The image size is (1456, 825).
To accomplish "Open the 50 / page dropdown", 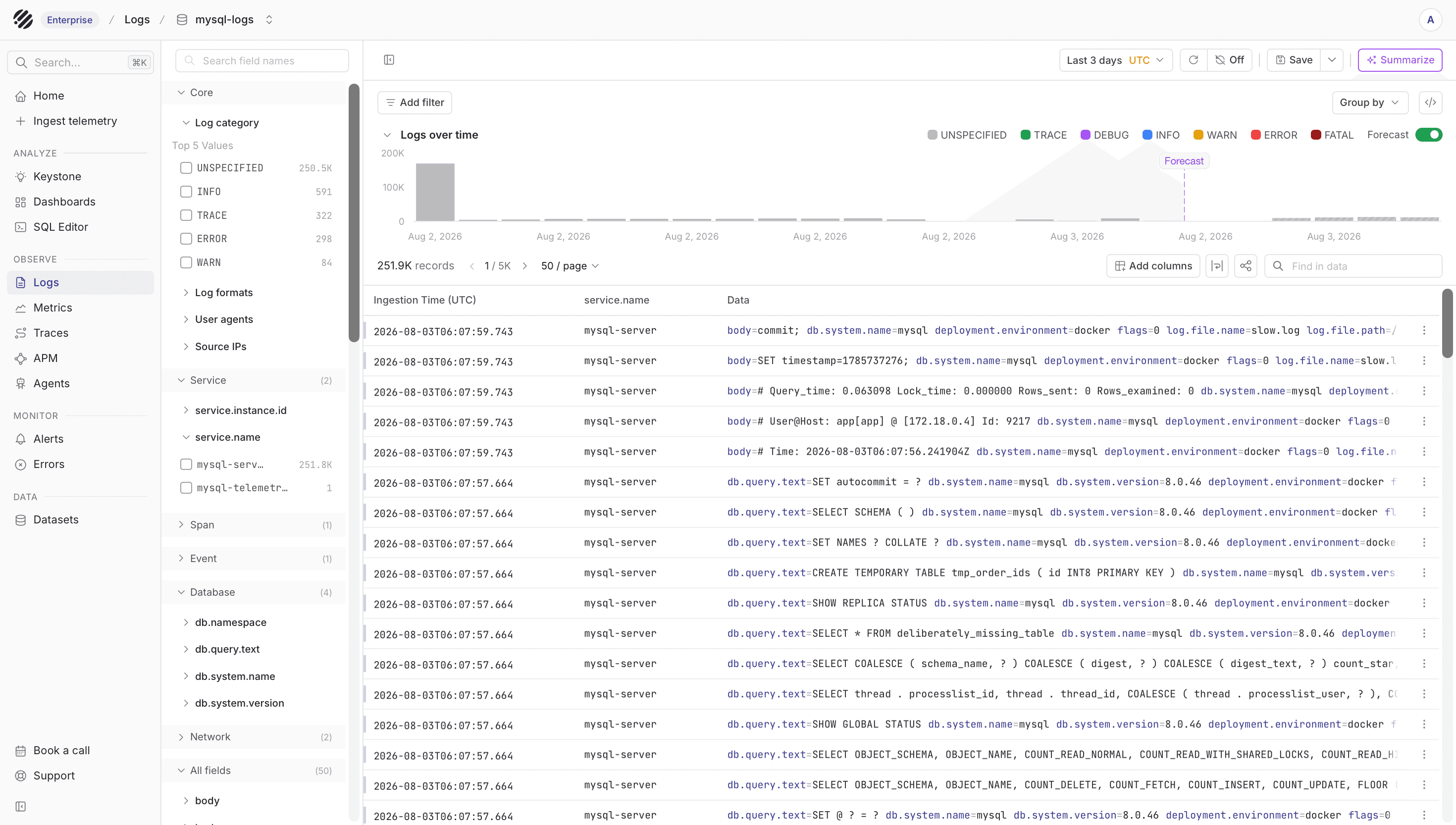I will (570, 266).
